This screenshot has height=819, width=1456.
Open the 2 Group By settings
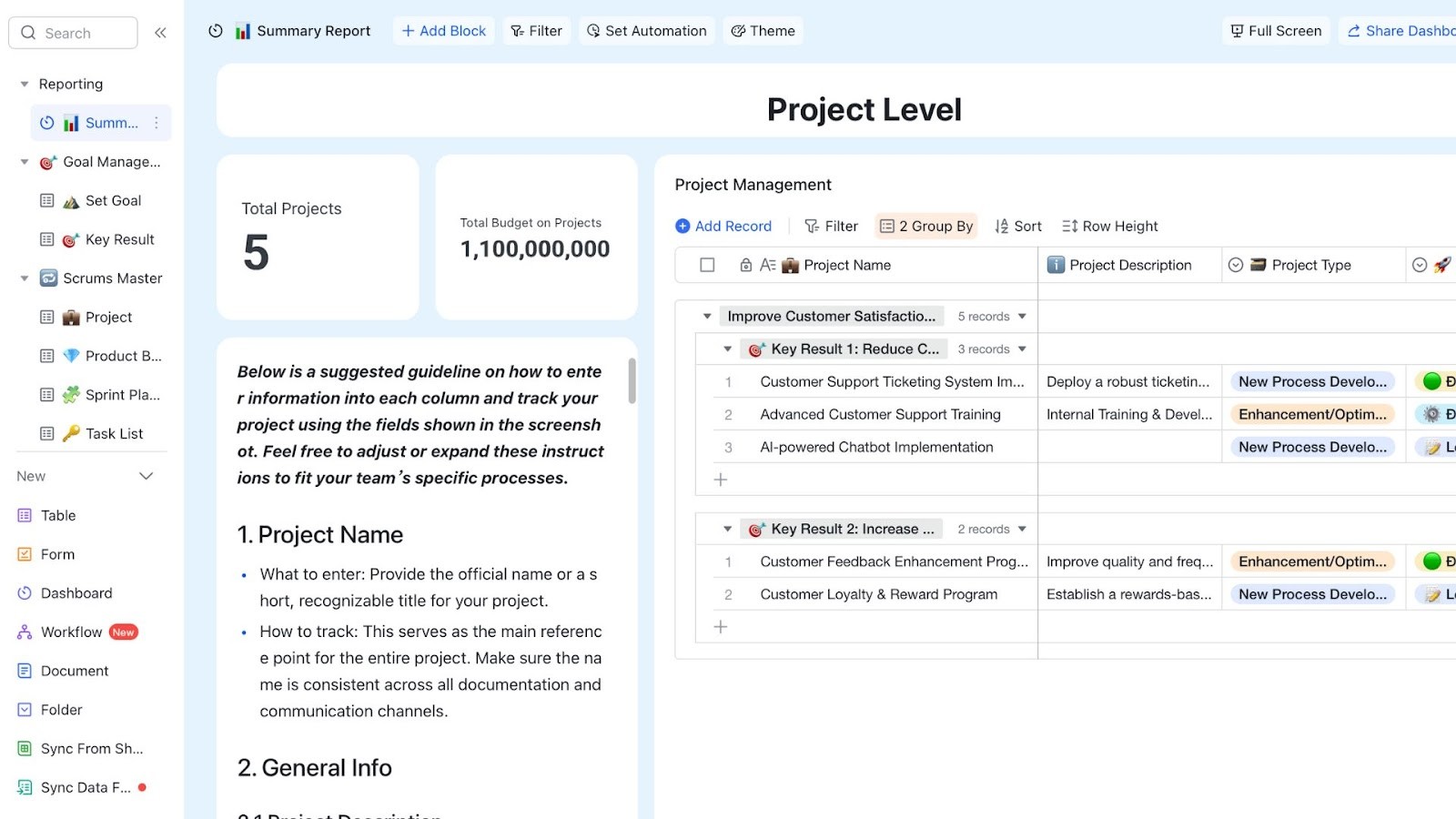pyautogui.click(x=925, y=226)
